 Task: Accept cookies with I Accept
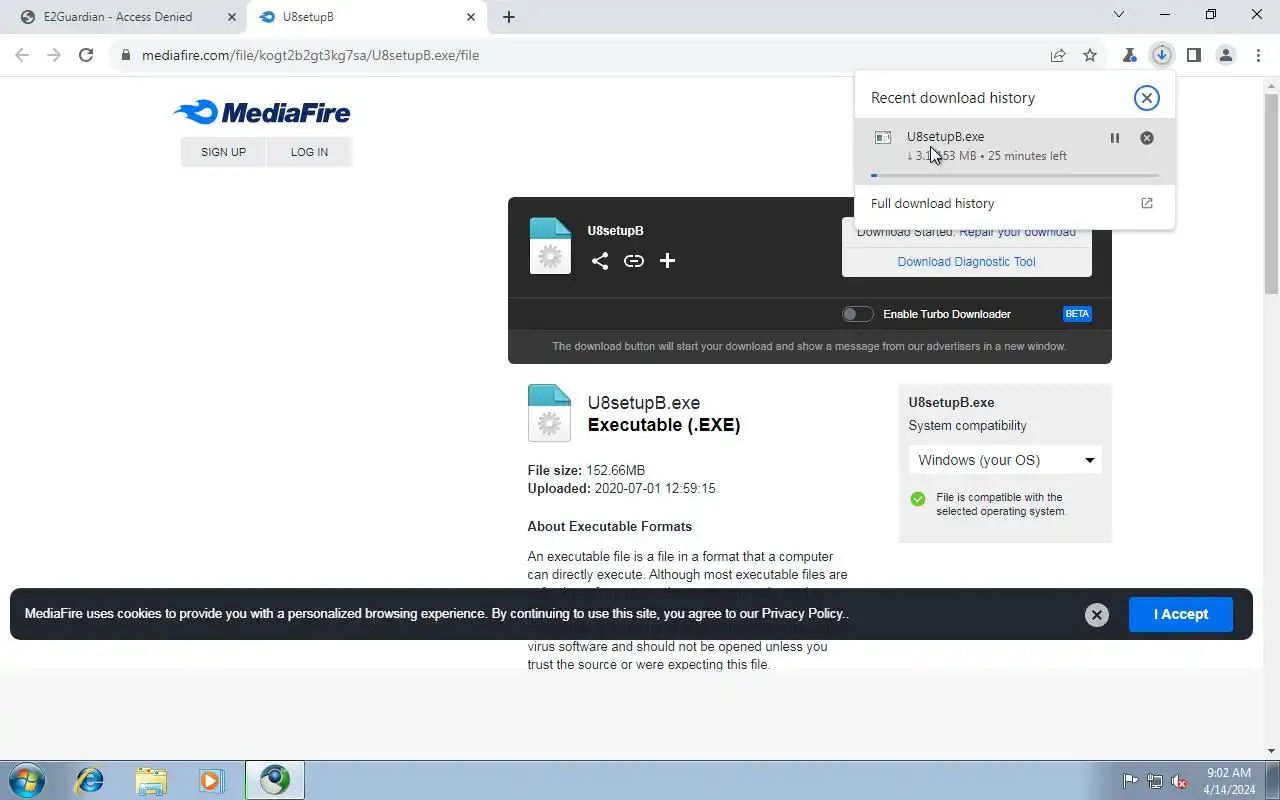coord(1181,614)
